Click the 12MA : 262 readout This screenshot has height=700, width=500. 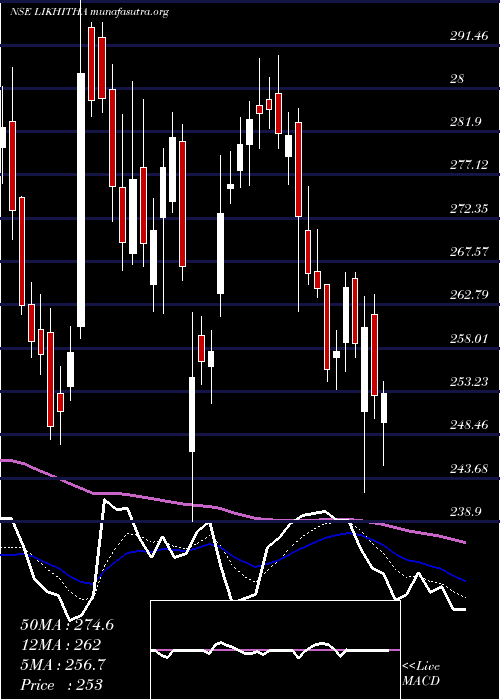click(x=60, y=645)
